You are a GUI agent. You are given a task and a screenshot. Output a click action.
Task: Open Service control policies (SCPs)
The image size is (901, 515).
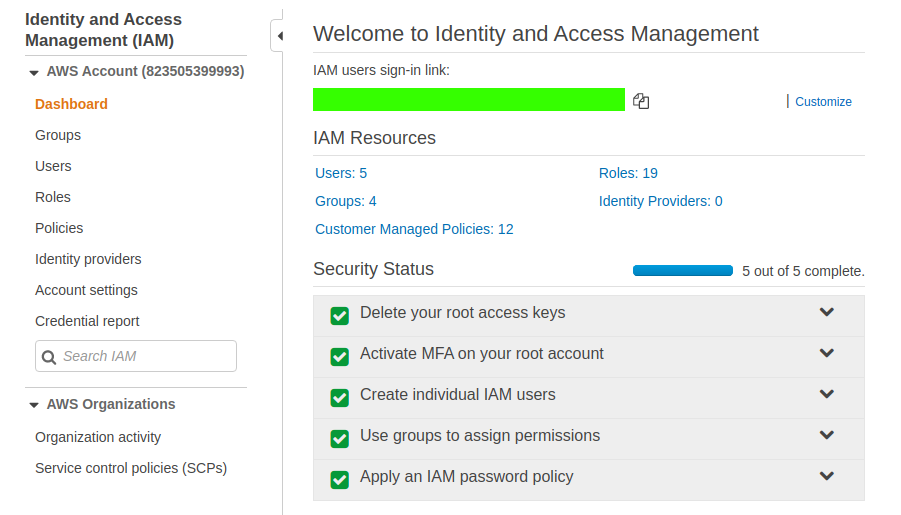[131, 468]
